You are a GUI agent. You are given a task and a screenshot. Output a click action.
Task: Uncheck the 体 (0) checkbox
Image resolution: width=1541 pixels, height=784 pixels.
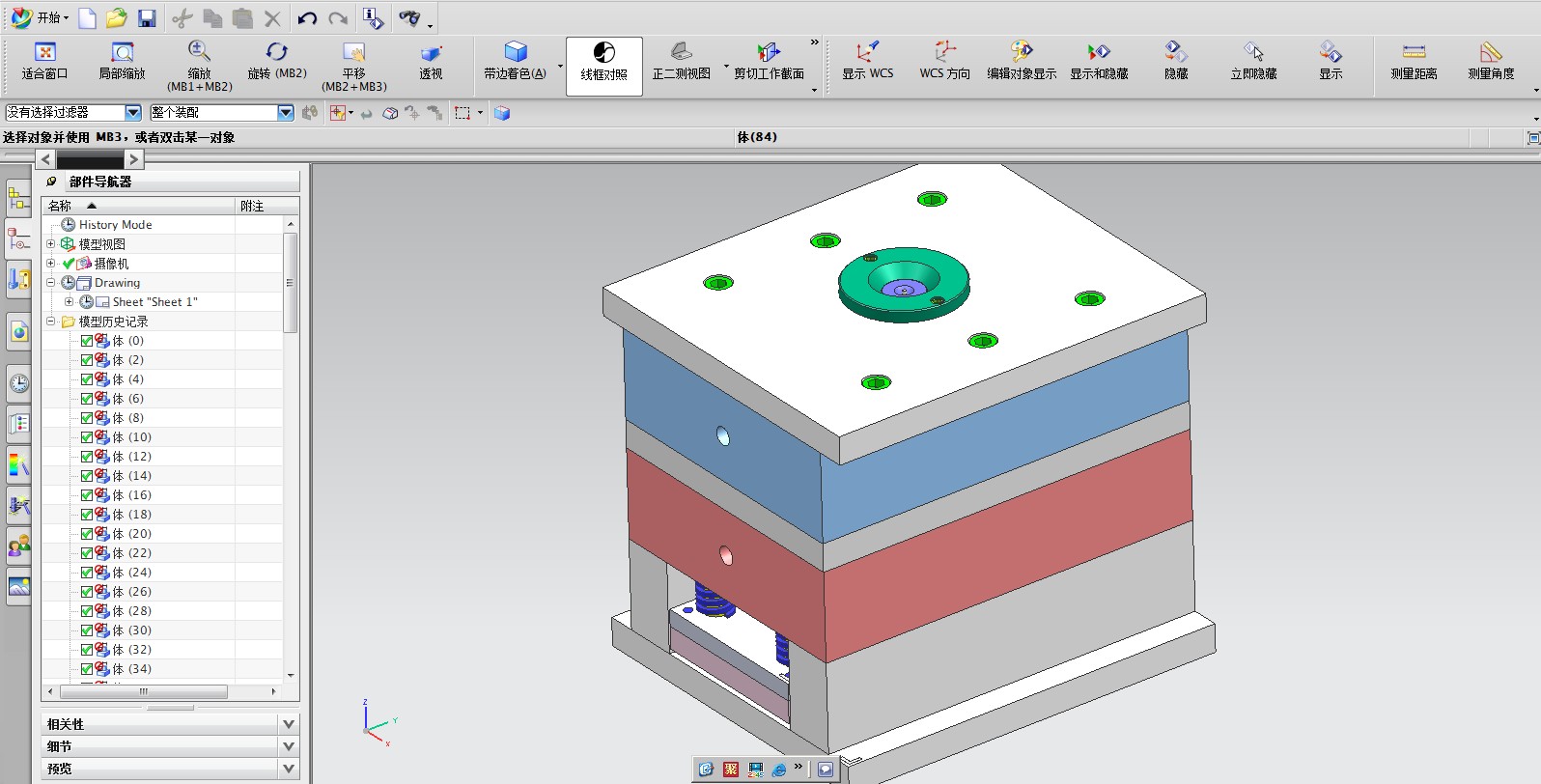(x=87, y=341)
